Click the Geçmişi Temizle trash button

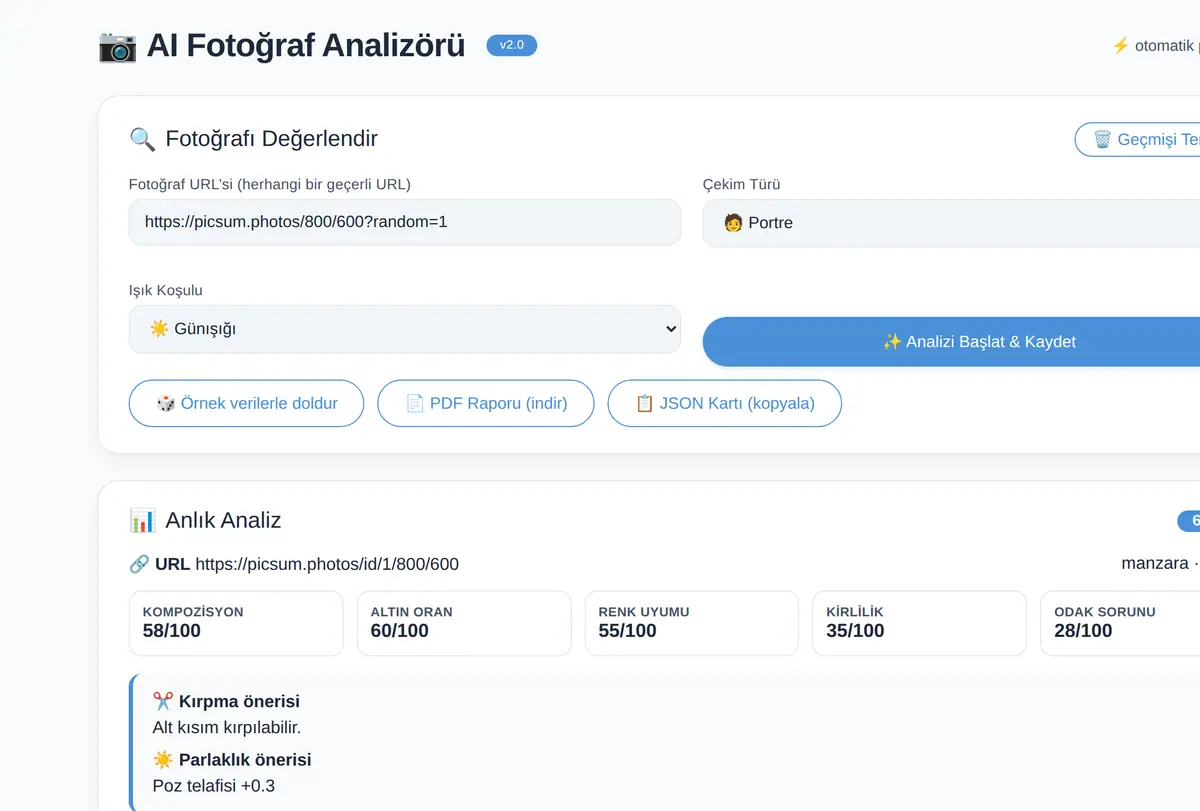[x=1138, y=139]
